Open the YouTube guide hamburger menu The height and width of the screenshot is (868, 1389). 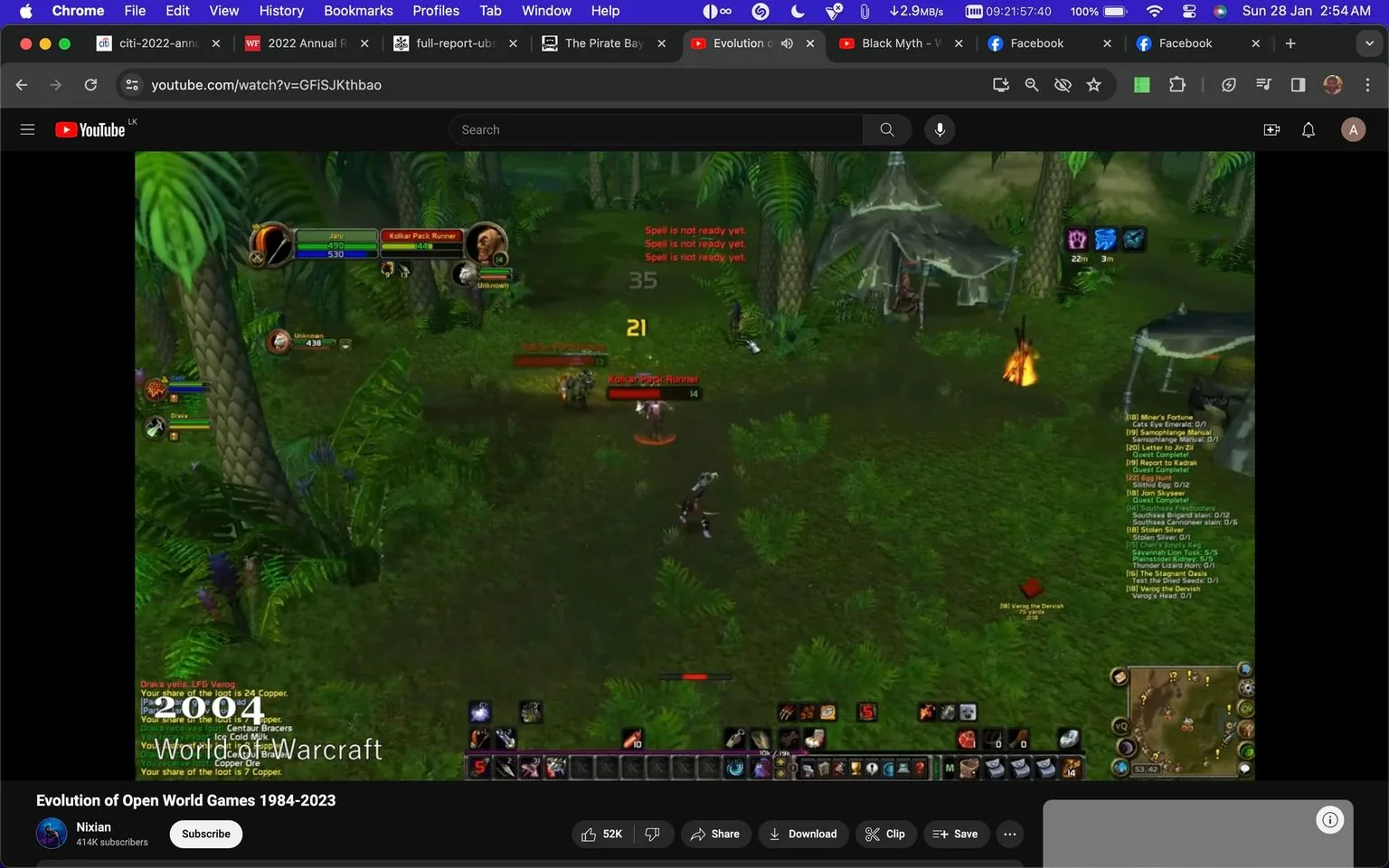click(27, 129)
